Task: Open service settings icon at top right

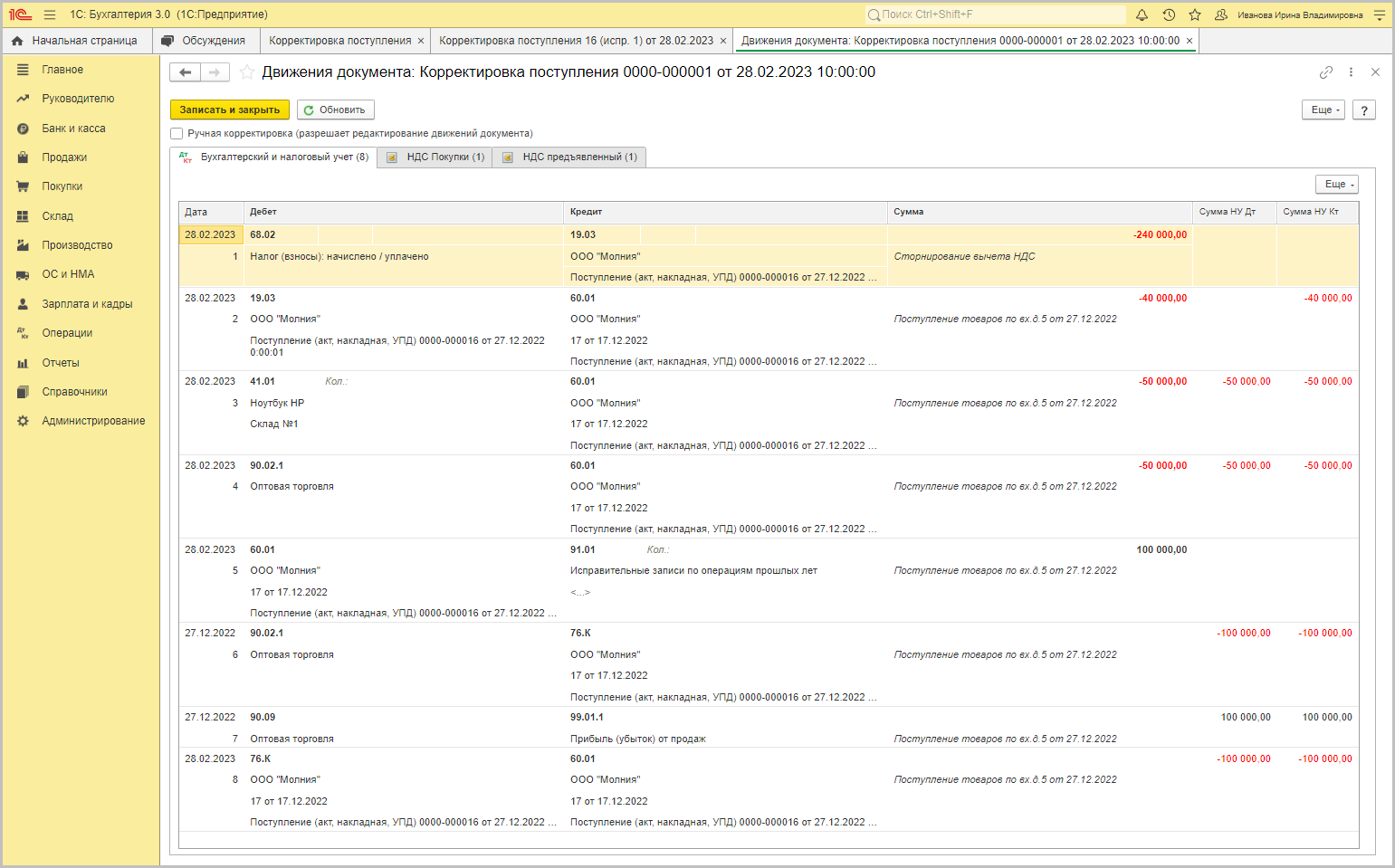Action: tap(1380, 14)
